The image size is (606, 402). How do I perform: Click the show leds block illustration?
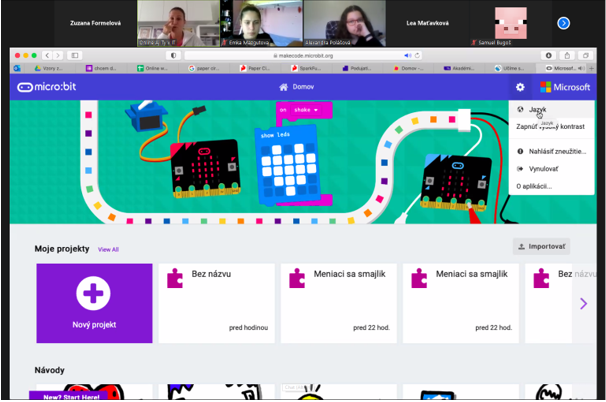tap(287, 165)
